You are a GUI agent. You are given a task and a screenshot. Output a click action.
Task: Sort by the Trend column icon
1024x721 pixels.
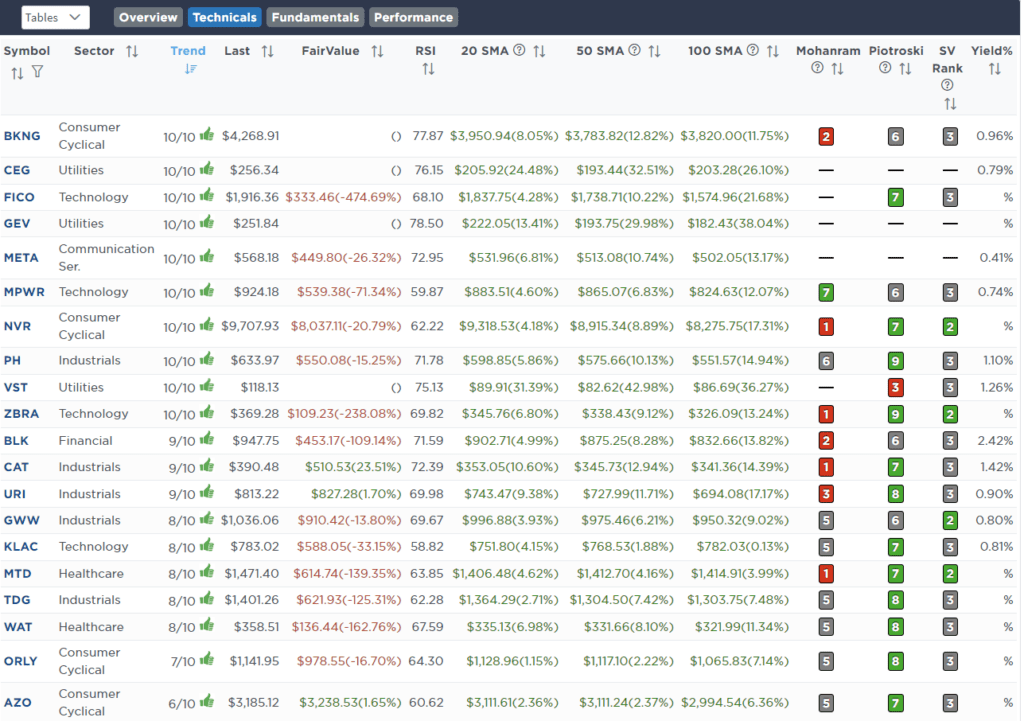point(191,69)
